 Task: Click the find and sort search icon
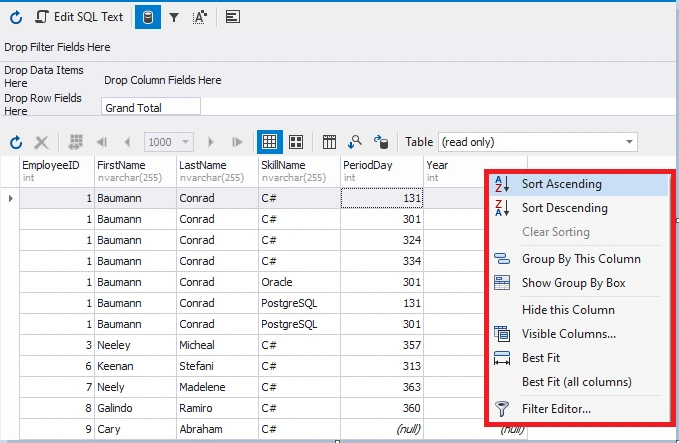point(355,142)
